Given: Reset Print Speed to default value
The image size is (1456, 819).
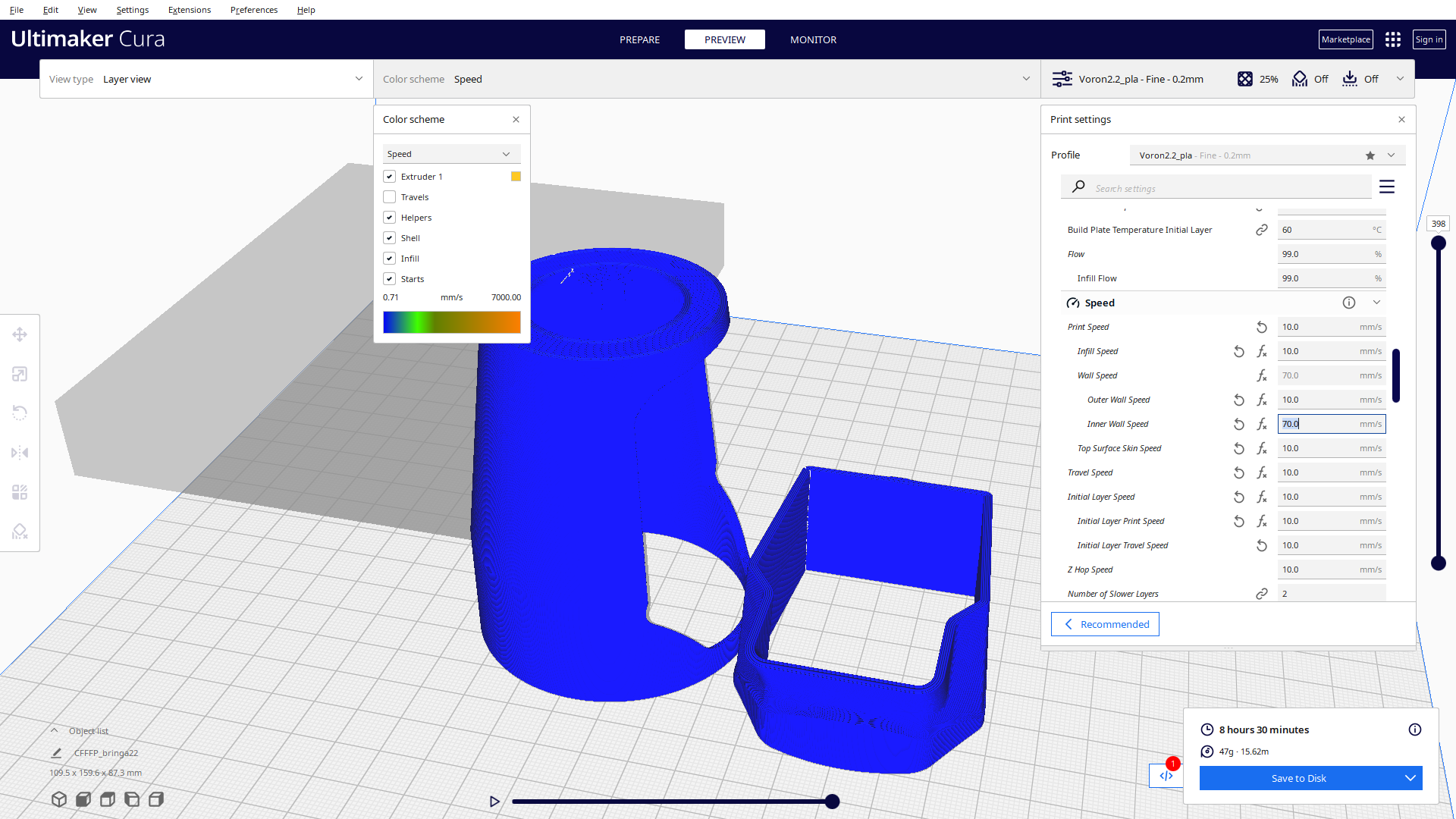Looking at the screenshot, I should pos(1262,327).
